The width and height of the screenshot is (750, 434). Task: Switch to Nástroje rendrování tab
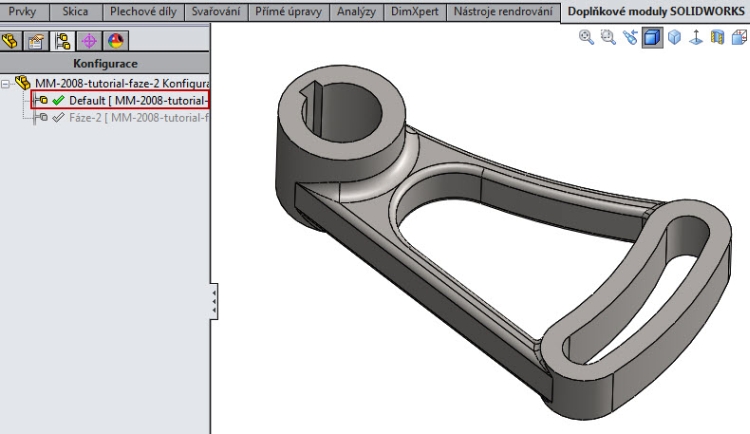pos(503,11)
